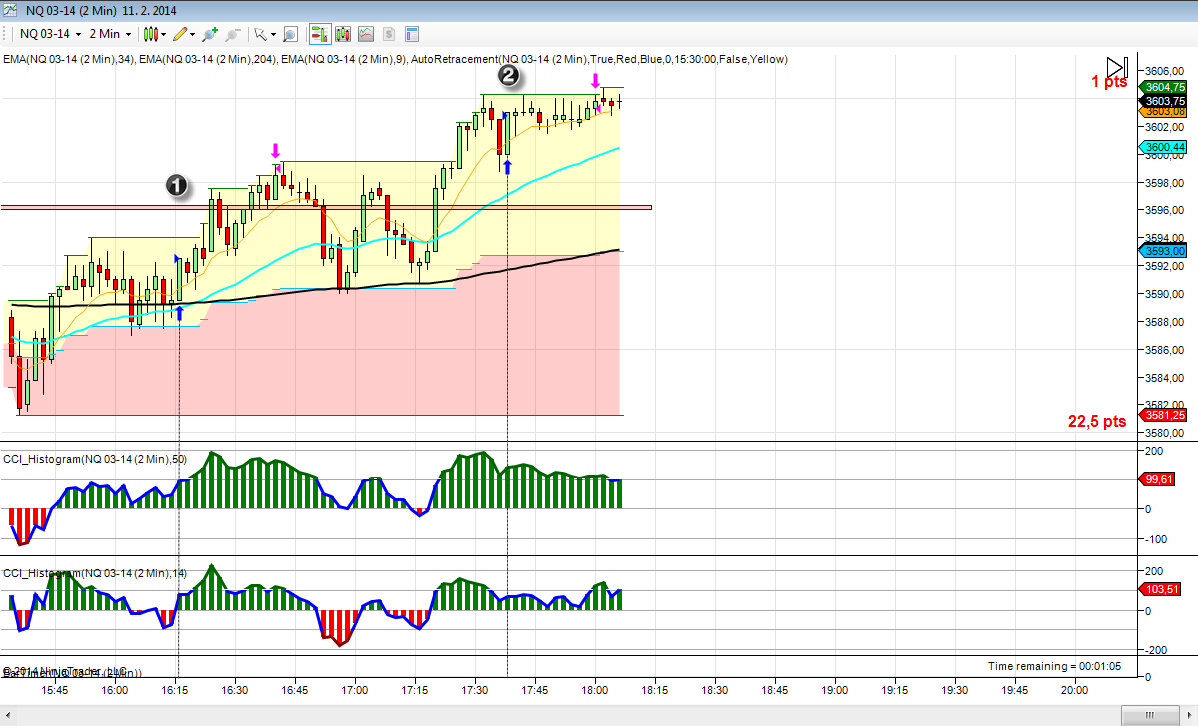Expand the cursor type dropdown arrow
Viewport: 1198px width, 726px height.
click(274, 34)
